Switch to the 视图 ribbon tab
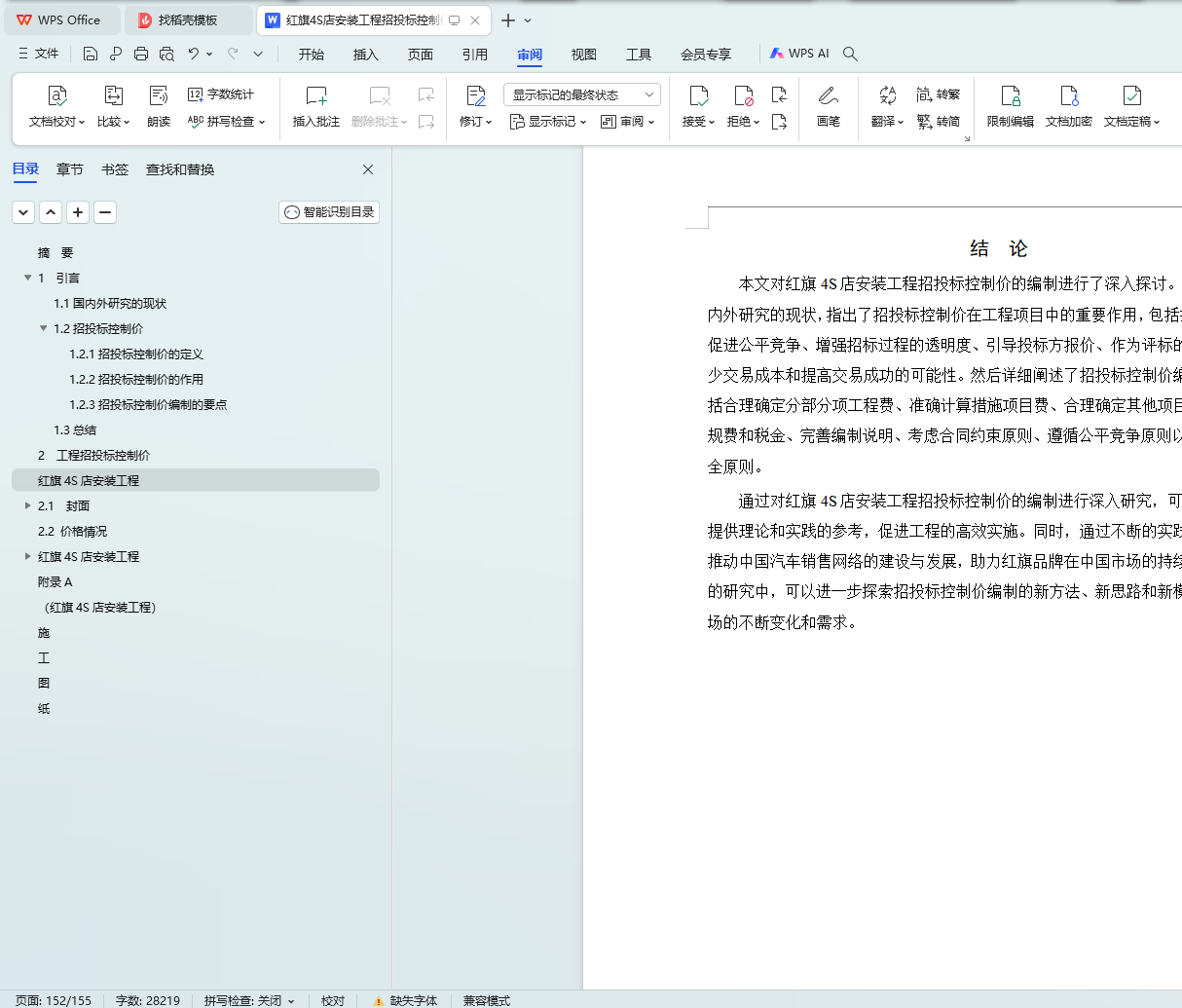Viewport: 1182px width, 1008px height. click(x=584, y=55)
